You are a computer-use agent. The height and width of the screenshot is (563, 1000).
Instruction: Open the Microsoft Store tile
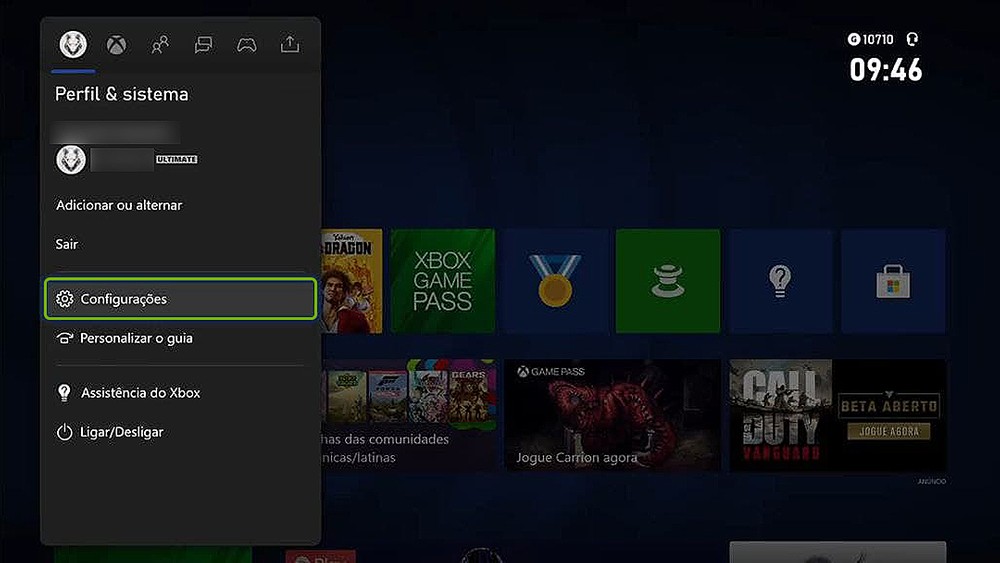892,281
